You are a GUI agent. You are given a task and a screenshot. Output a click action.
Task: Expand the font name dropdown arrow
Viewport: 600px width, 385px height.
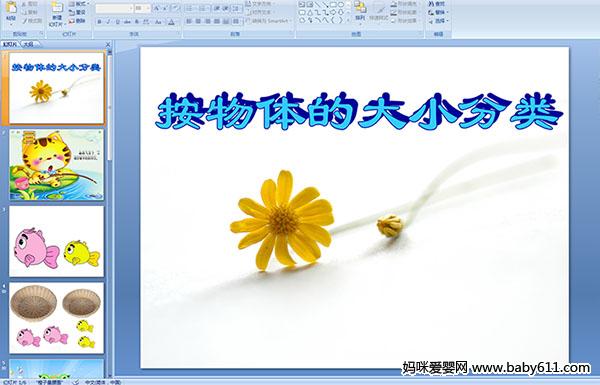pos(130,8)
